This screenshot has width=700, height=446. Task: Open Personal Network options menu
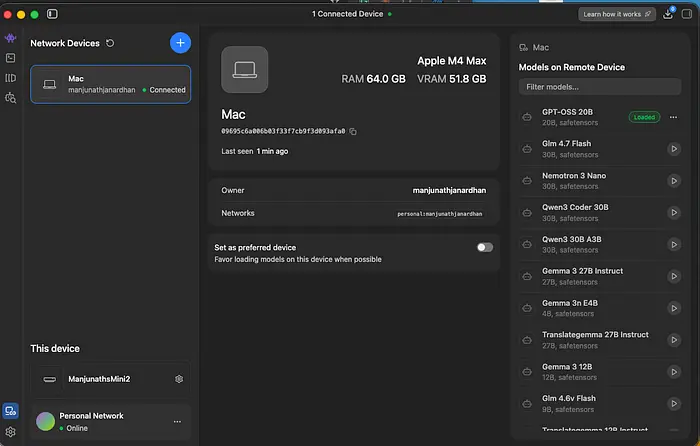[177, 421]
